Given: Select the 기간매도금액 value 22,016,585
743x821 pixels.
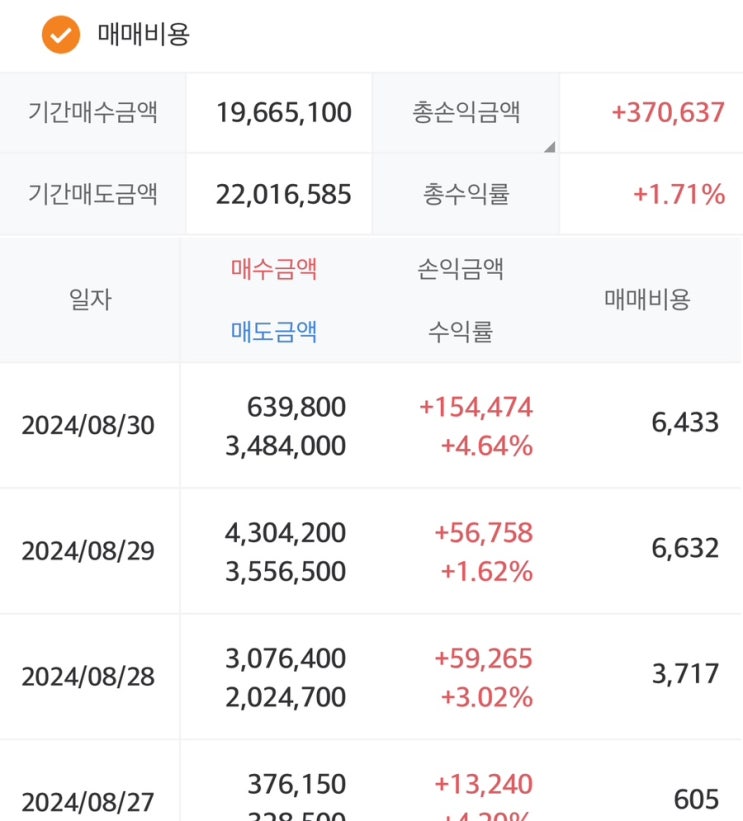Looking at the screenshot, I should coord(283,194).
